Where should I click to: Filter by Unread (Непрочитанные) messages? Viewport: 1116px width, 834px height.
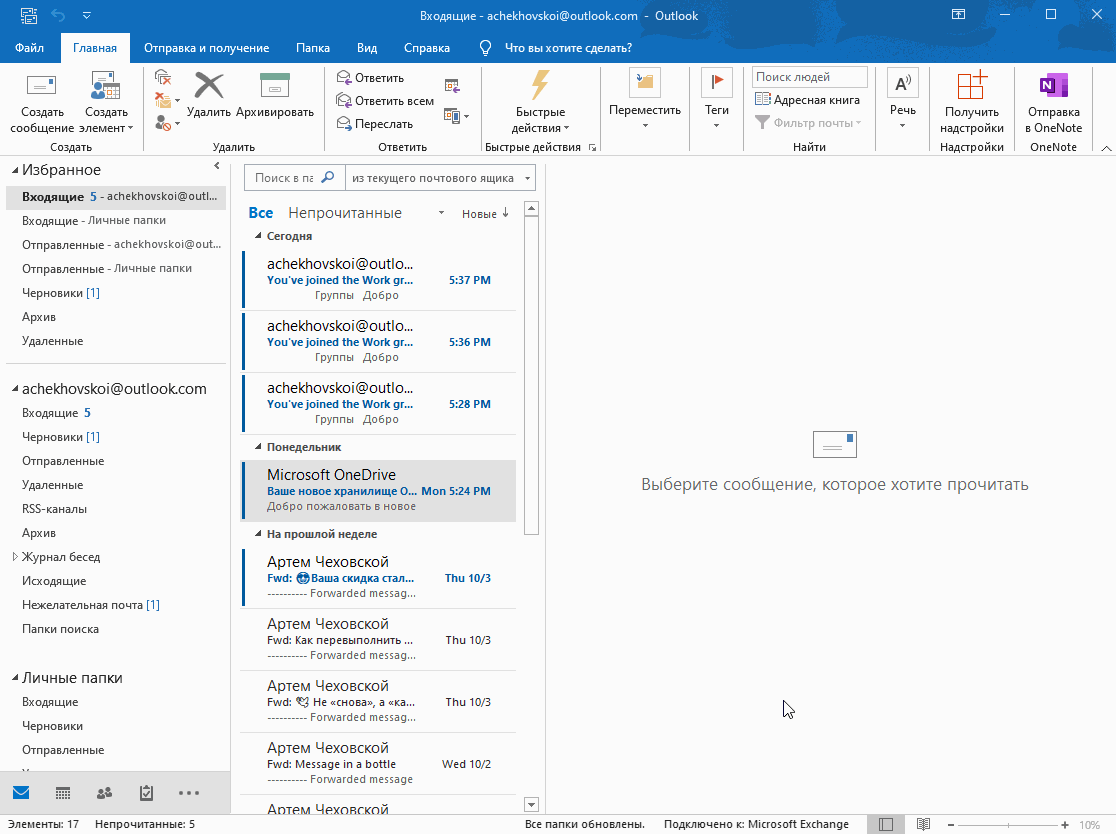click(344, 213)
